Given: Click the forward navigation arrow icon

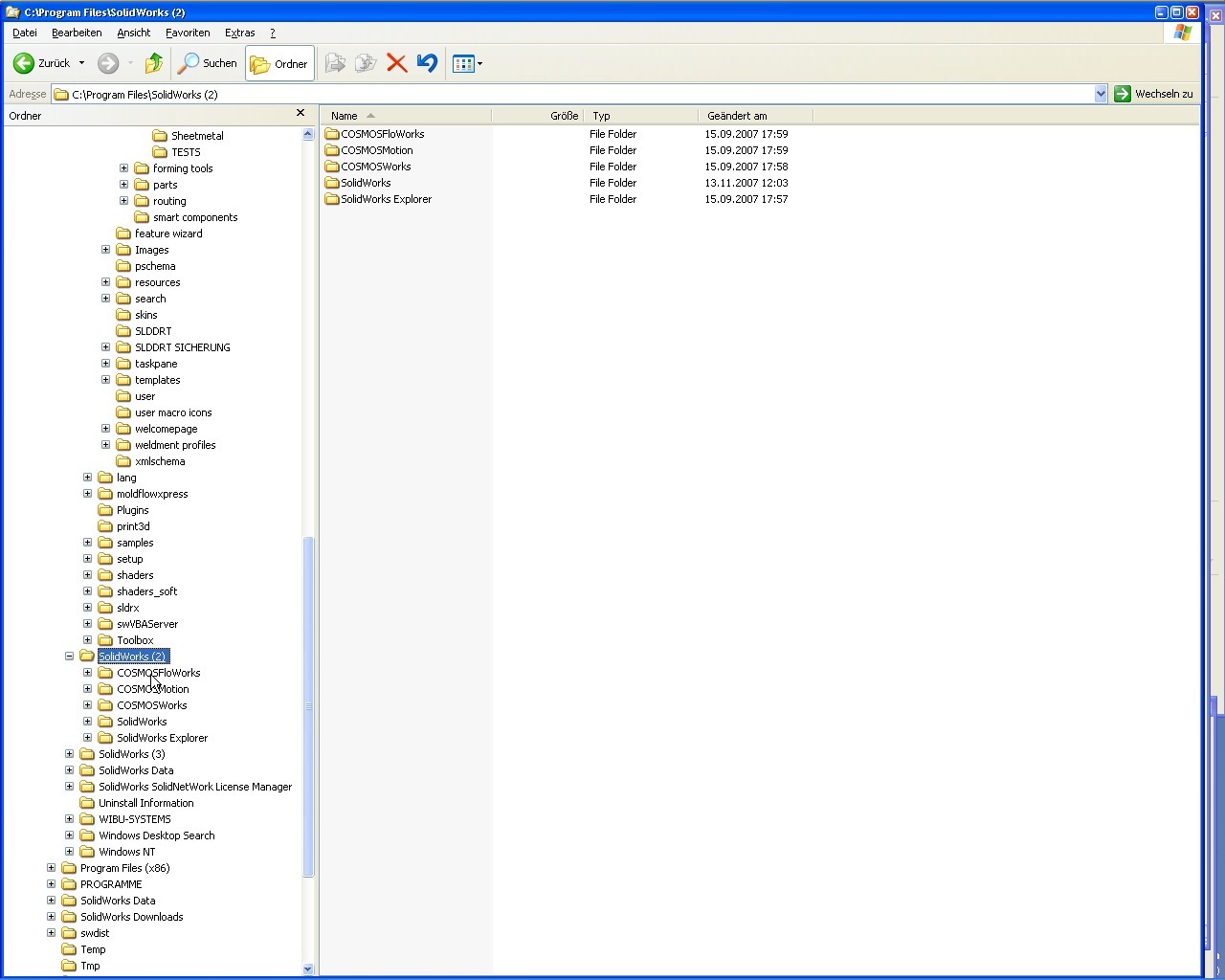Looking at the screenshot, I should (x=108, y=63).
